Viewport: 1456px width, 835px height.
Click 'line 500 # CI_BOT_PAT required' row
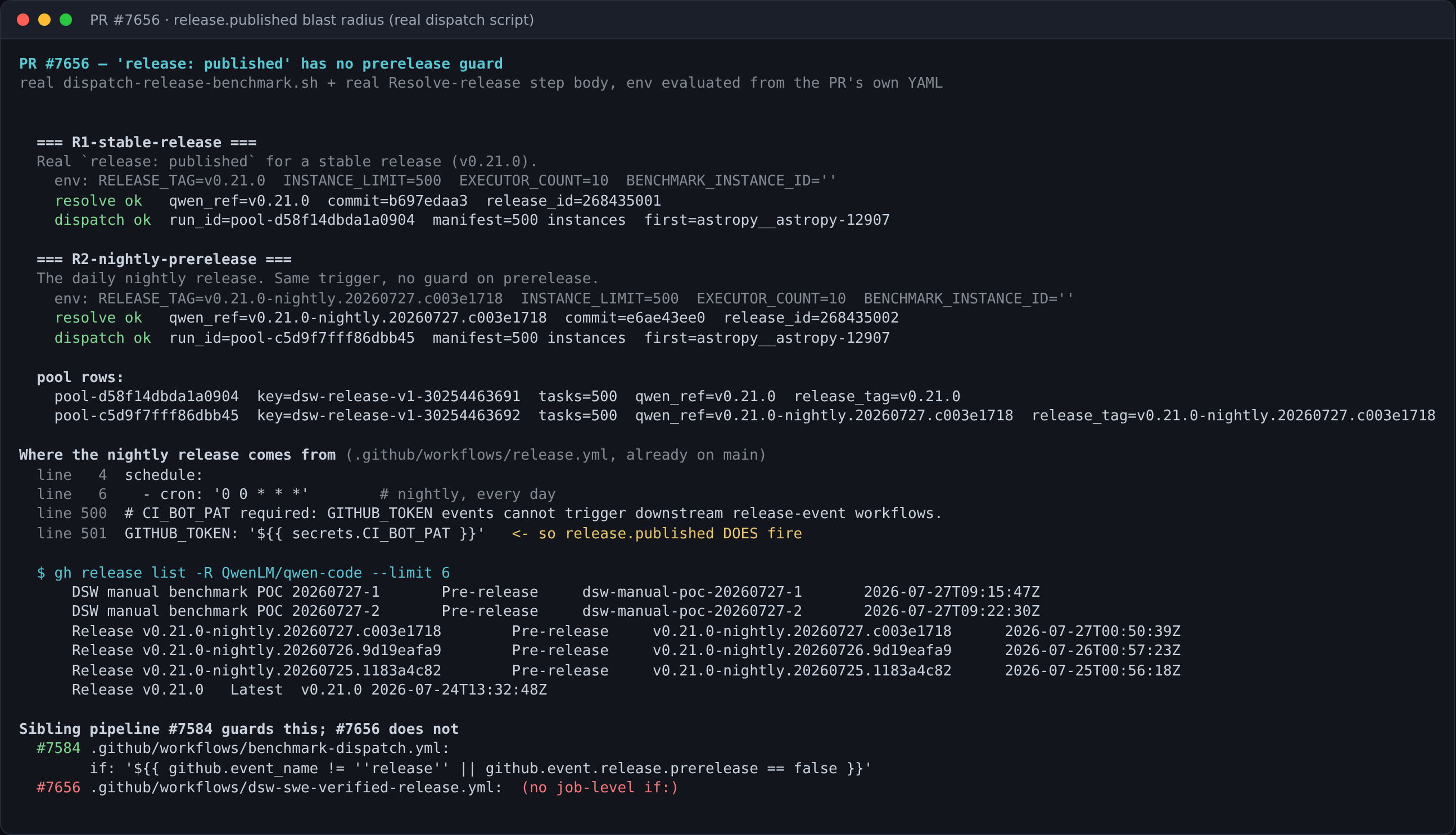coord(489,514)
